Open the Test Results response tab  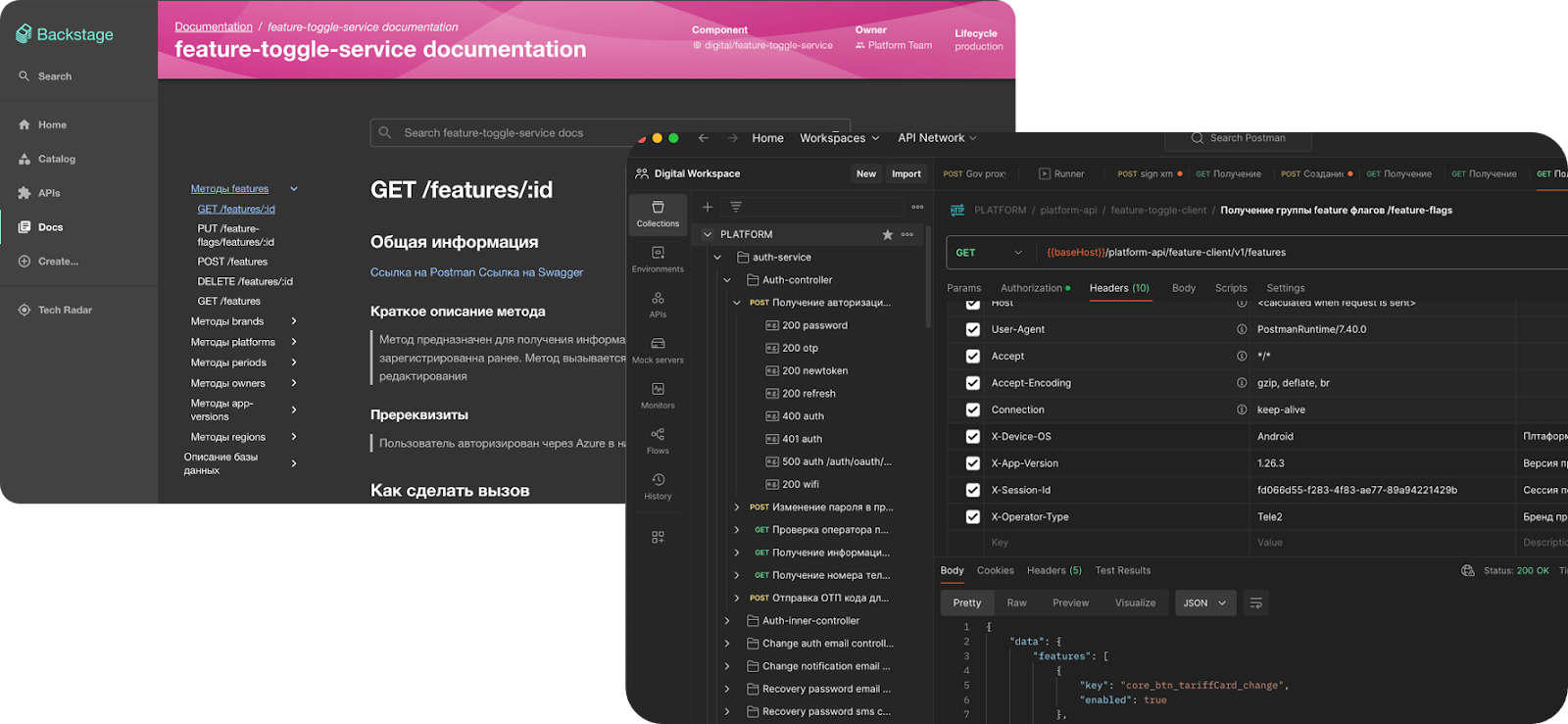[1123, 570]
